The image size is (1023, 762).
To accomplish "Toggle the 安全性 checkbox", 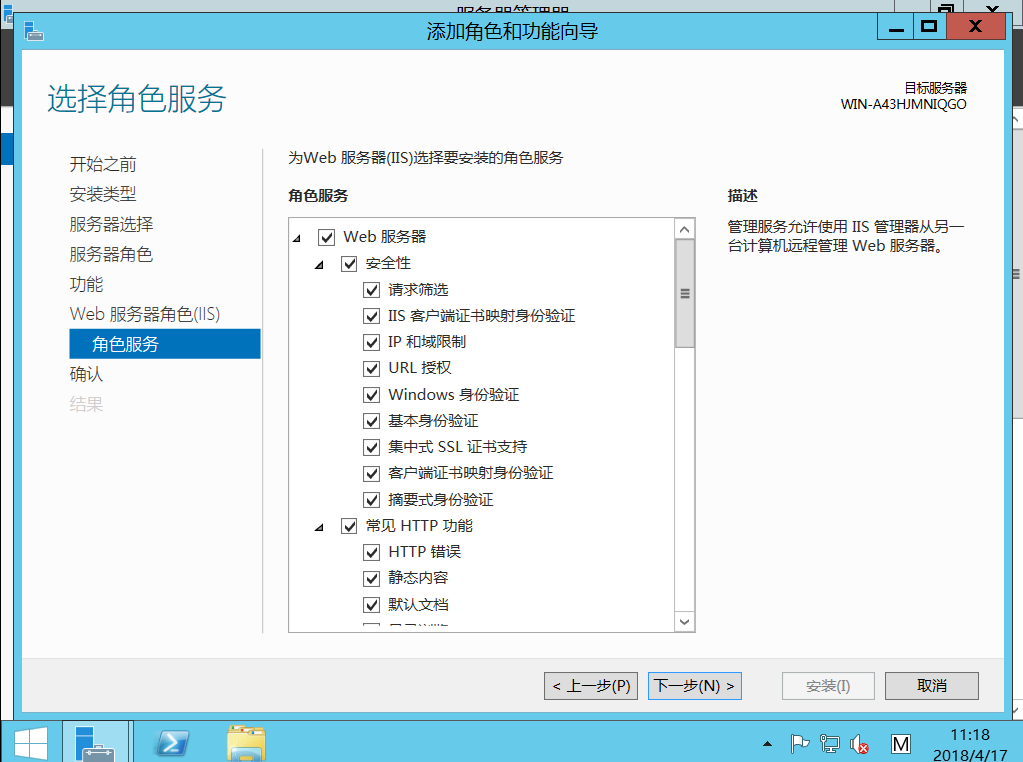I will pos(349,264).
